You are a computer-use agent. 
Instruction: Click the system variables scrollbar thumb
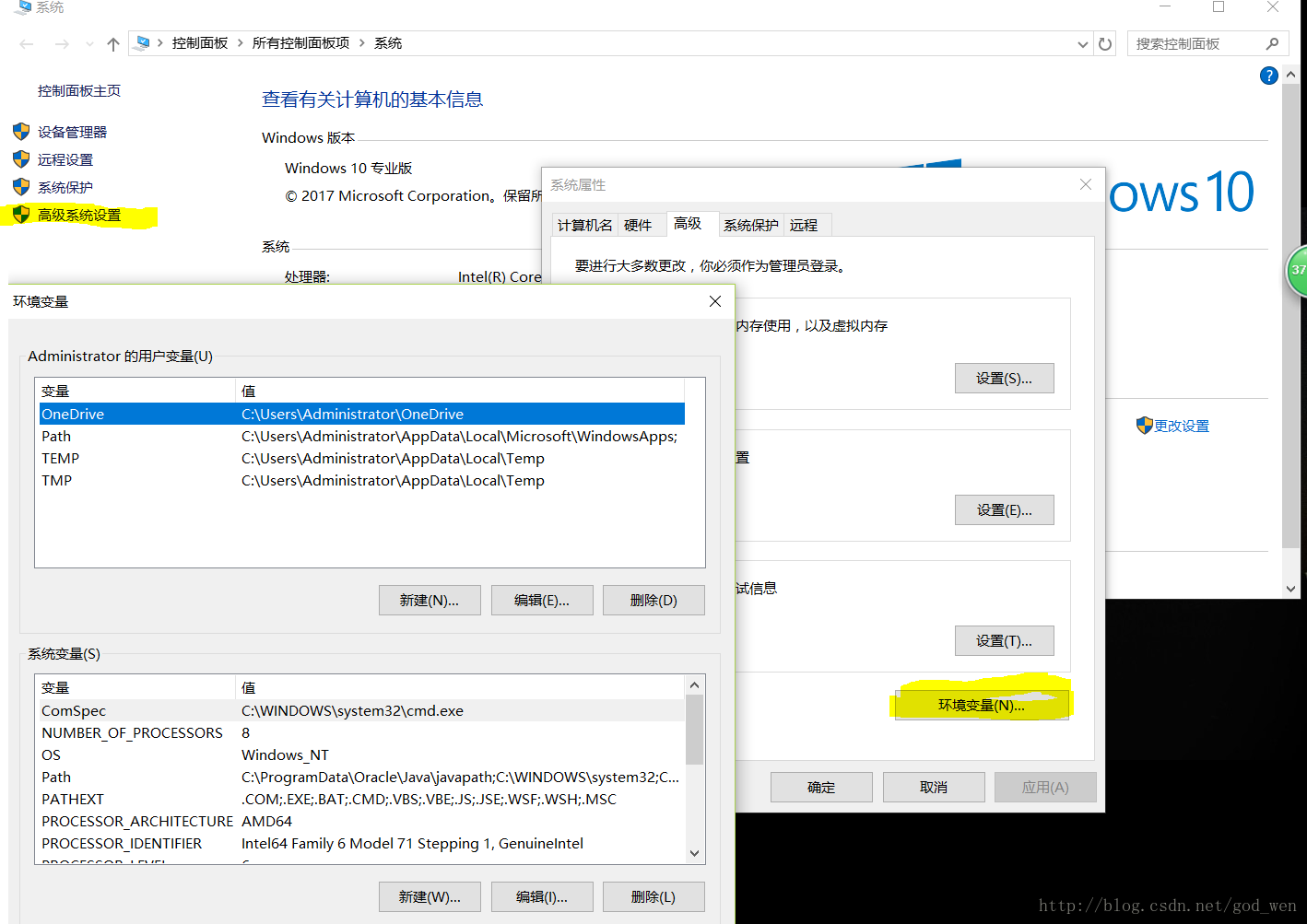tap(695, 729)
